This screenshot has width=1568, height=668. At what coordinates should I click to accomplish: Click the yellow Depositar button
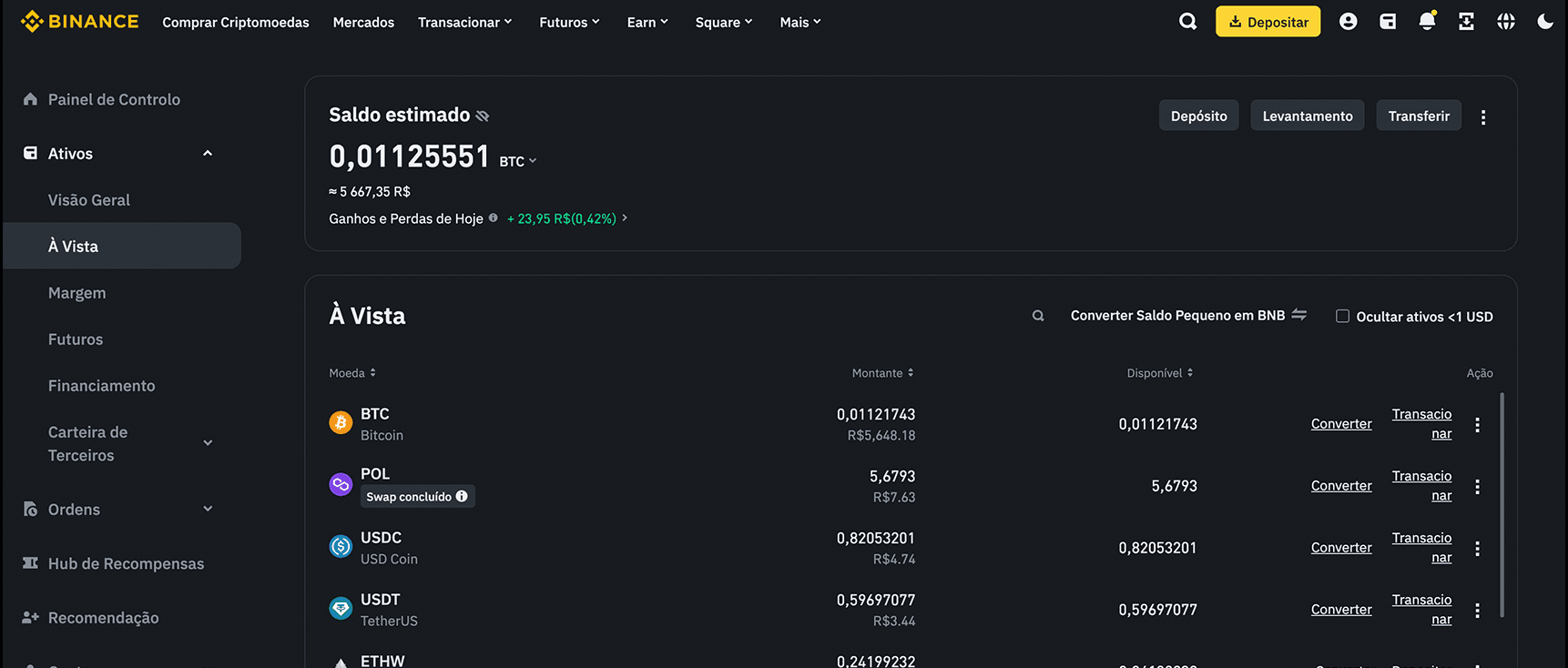[x=1268, y=21]
